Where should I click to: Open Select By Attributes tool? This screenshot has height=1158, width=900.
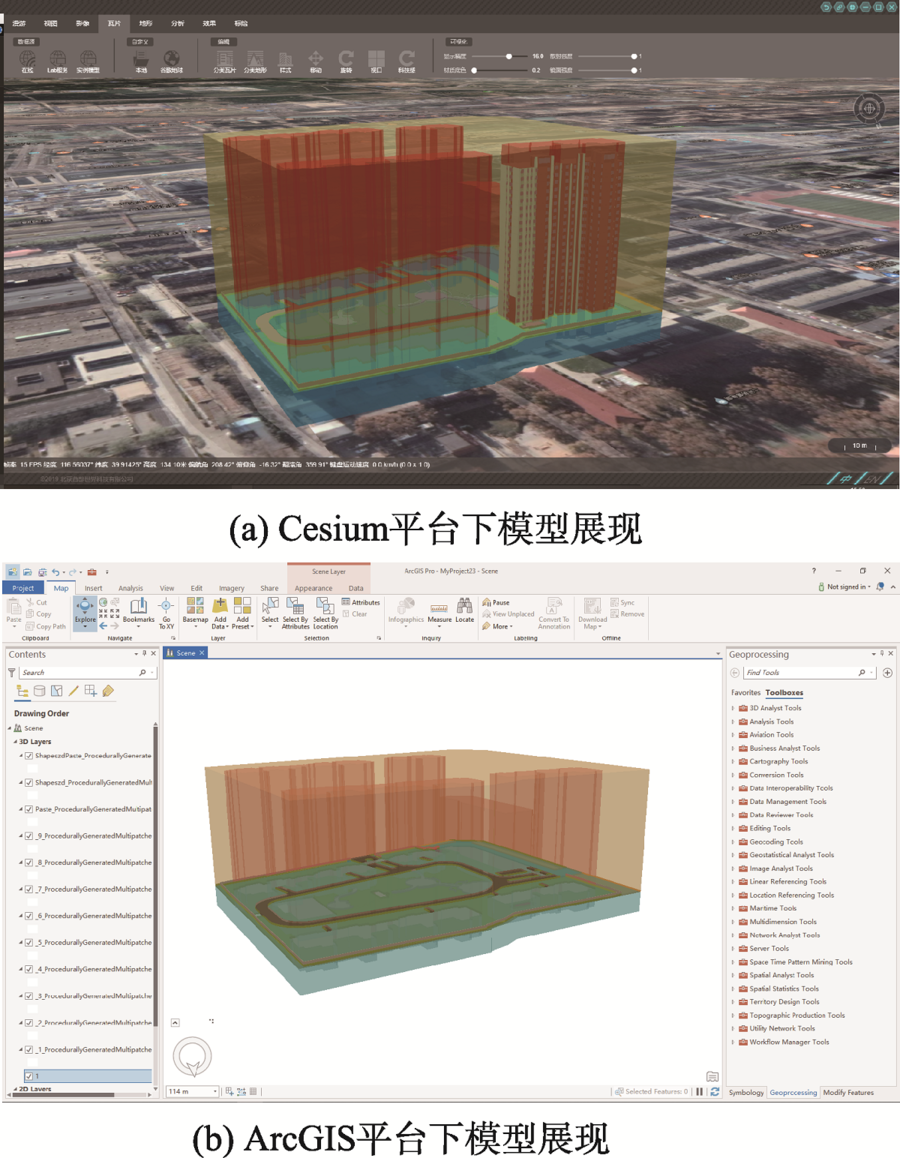pos(295,613)
